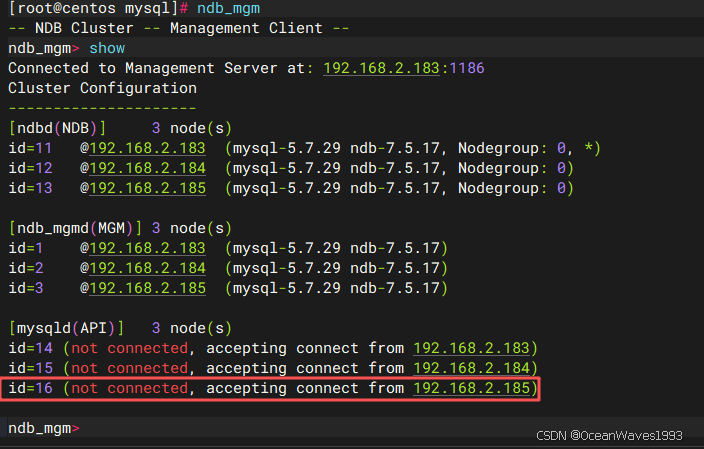Click the 192.168.2.183 link in the id=11 row
Screen dimensions: 704x449
[x=147, y=148]
